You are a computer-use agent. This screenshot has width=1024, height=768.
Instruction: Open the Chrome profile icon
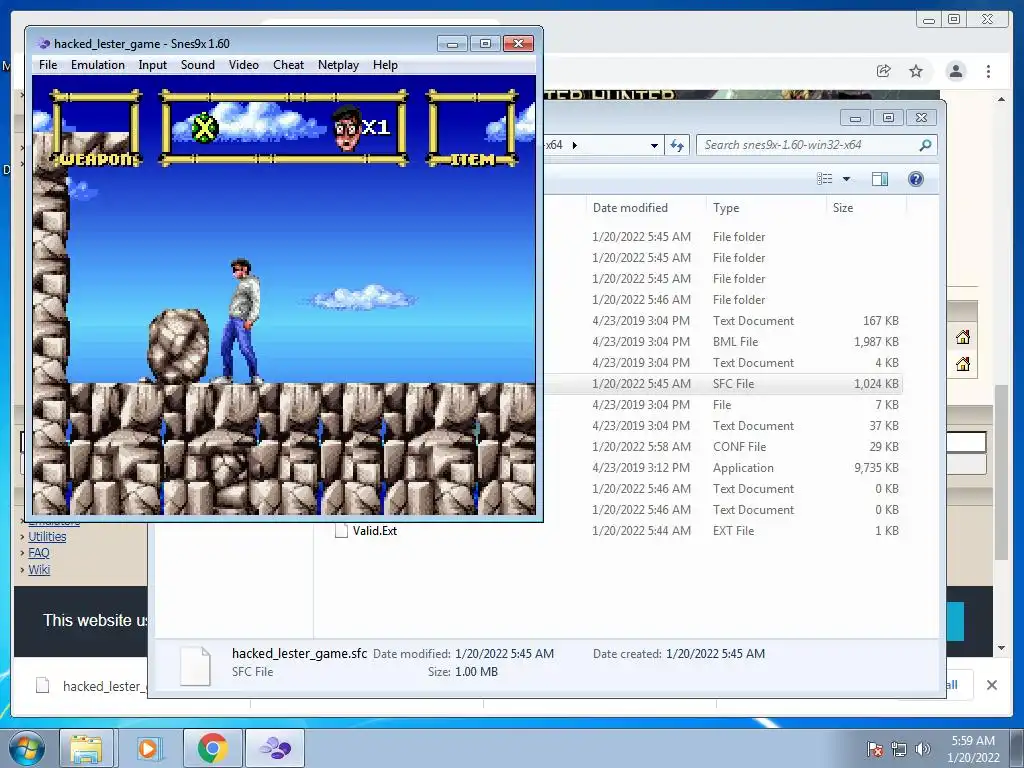pos(955,71)
